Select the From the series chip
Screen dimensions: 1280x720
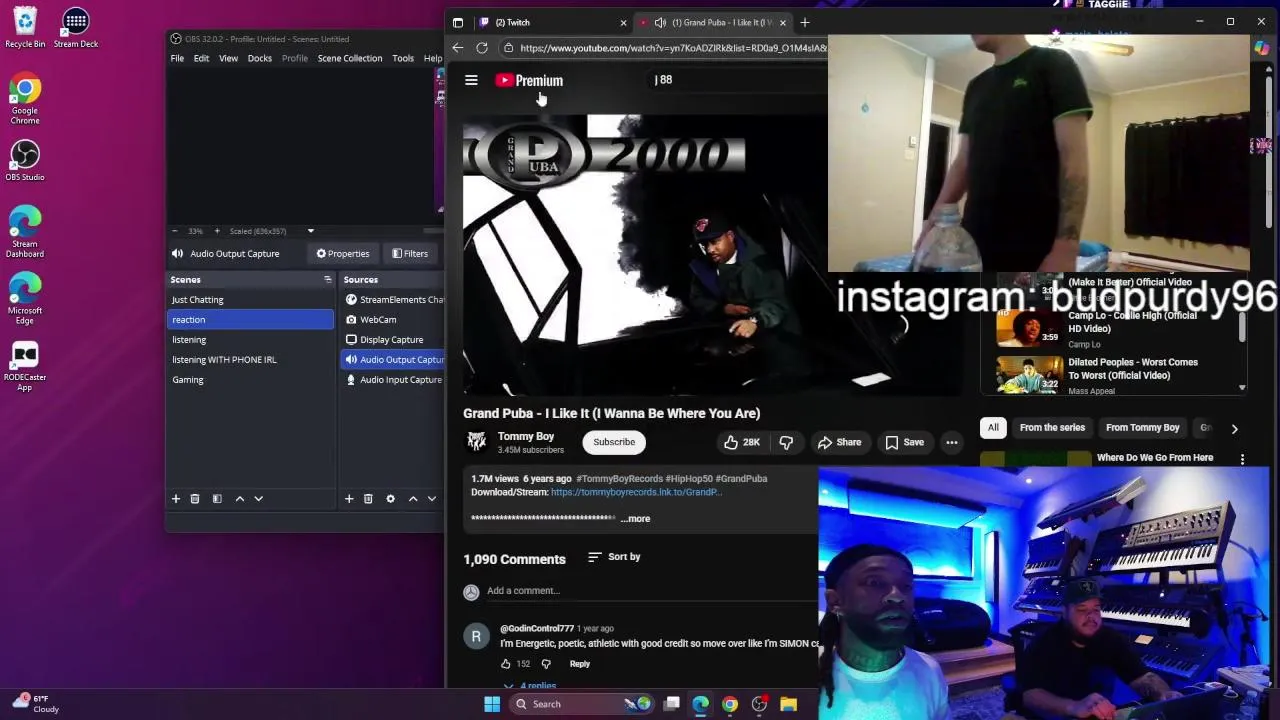(1052, 428)
